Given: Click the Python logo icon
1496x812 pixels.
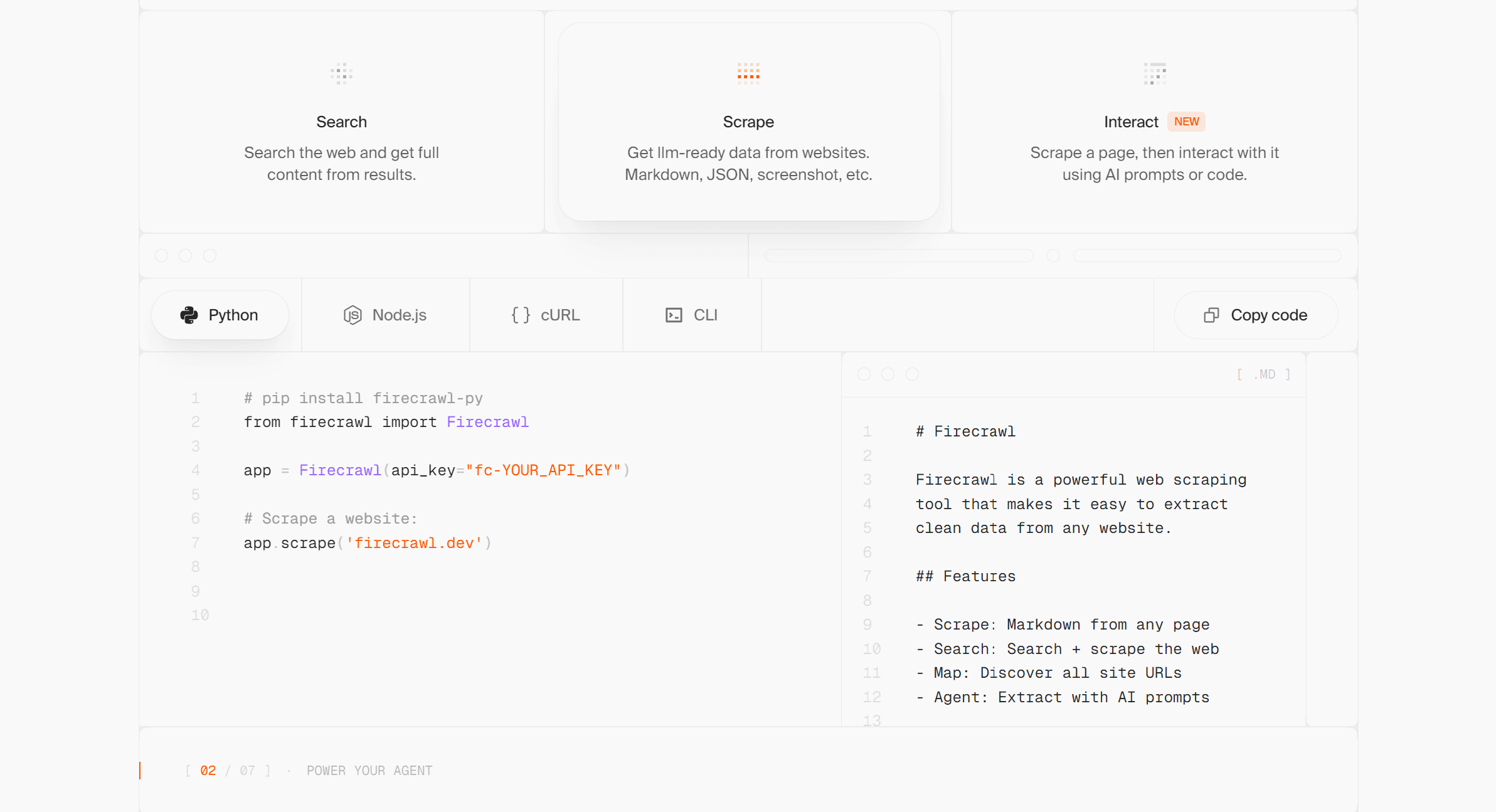Looking at the screenshot, I should tap(189, 315).
